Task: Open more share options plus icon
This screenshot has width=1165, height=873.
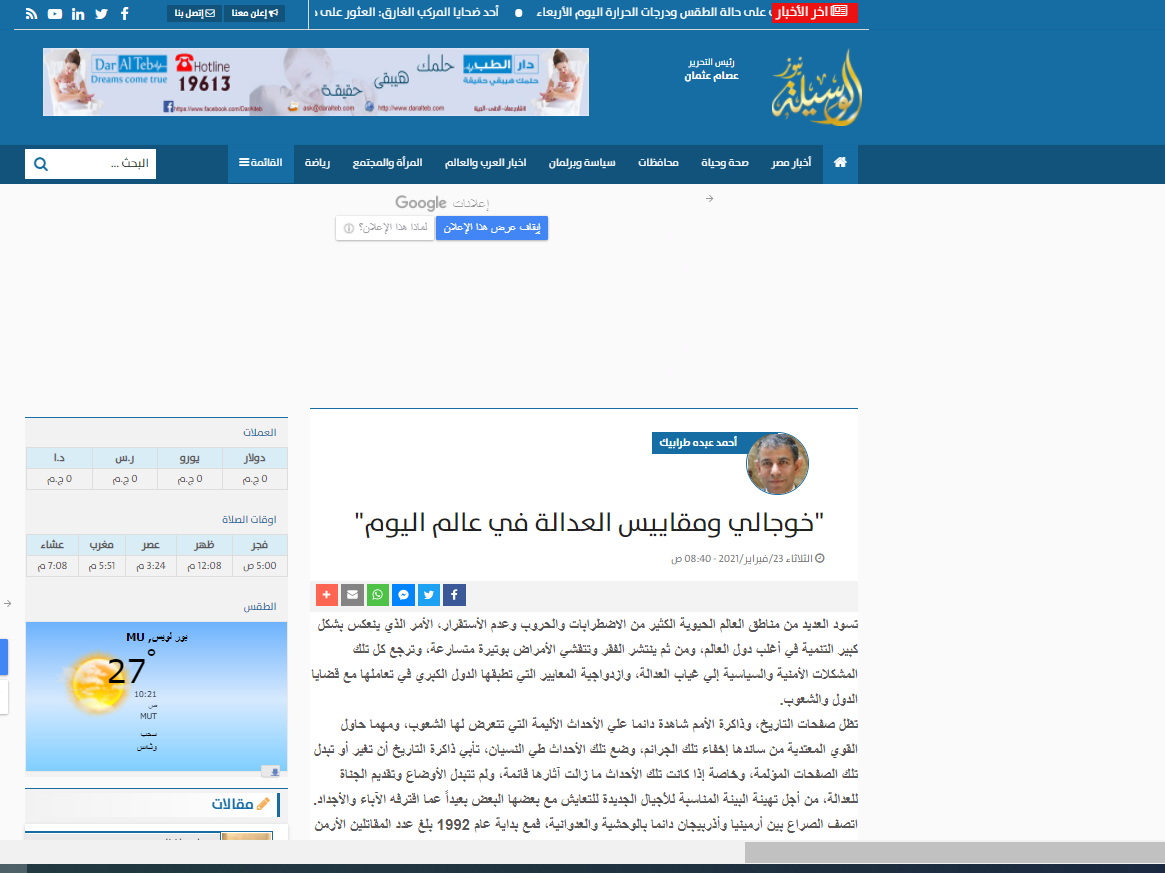Action: 327,594
